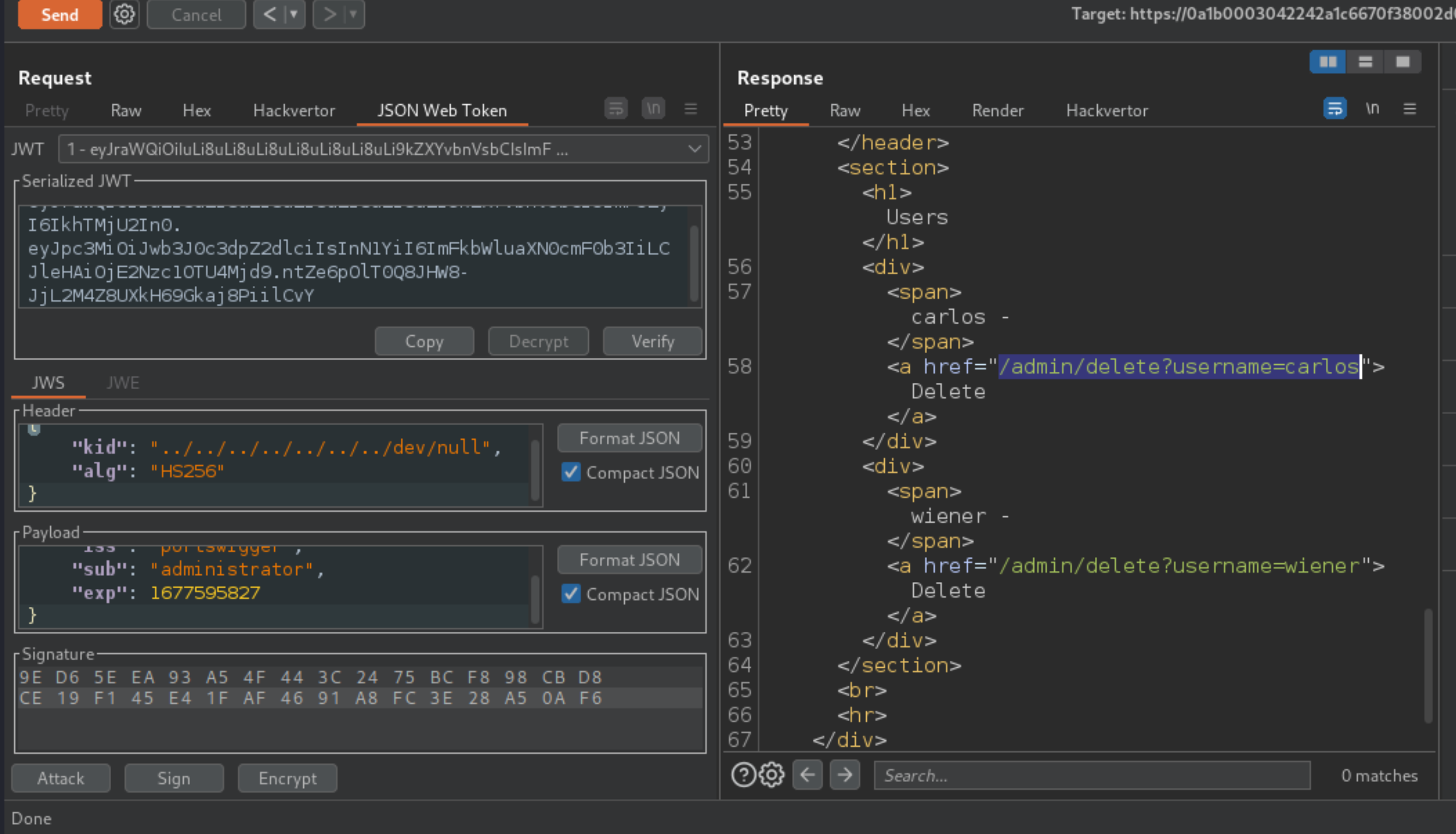The image size is (1456, 834).
Task: Open the back history dropdown arrow
Action: point(294,14)
